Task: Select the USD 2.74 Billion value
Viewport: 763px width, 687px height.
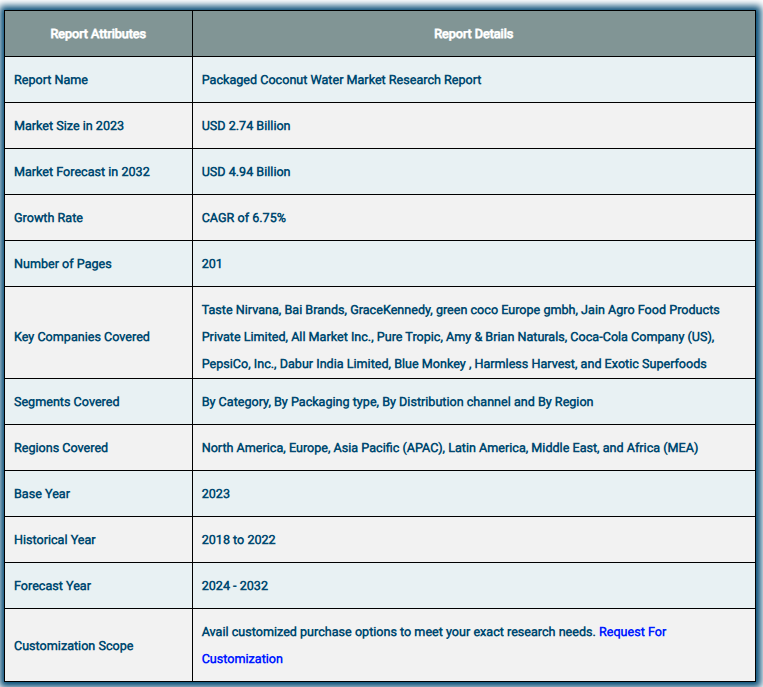Action: [246, 126]
